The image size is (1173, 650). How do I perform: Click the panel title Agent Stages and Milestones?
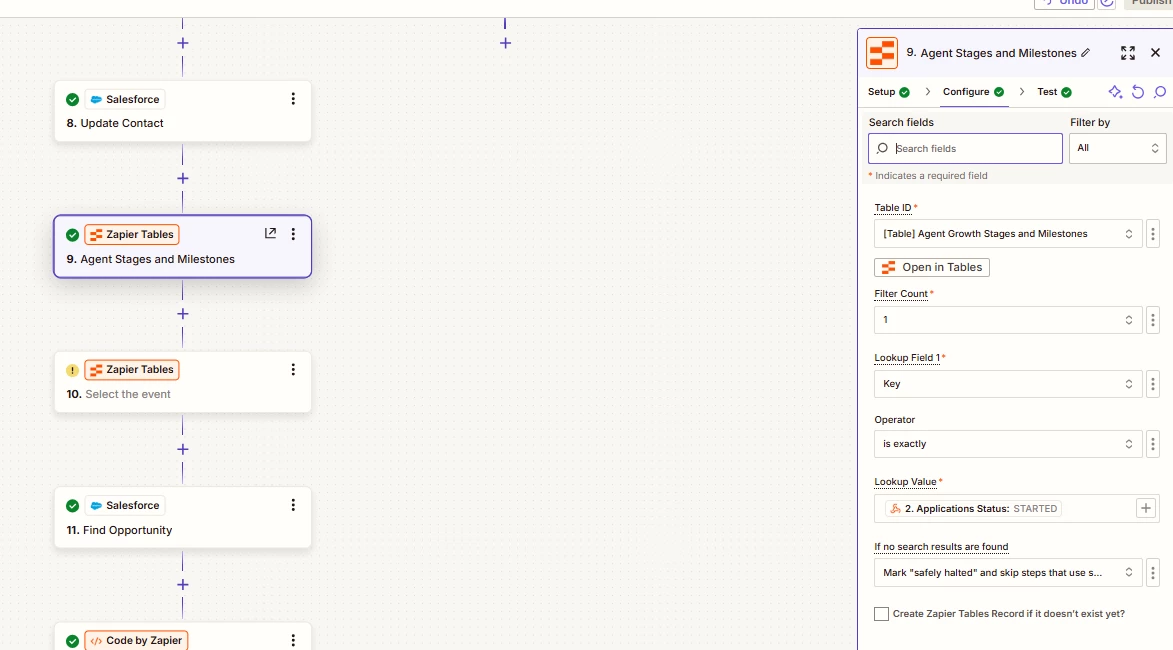coord(998,53)
